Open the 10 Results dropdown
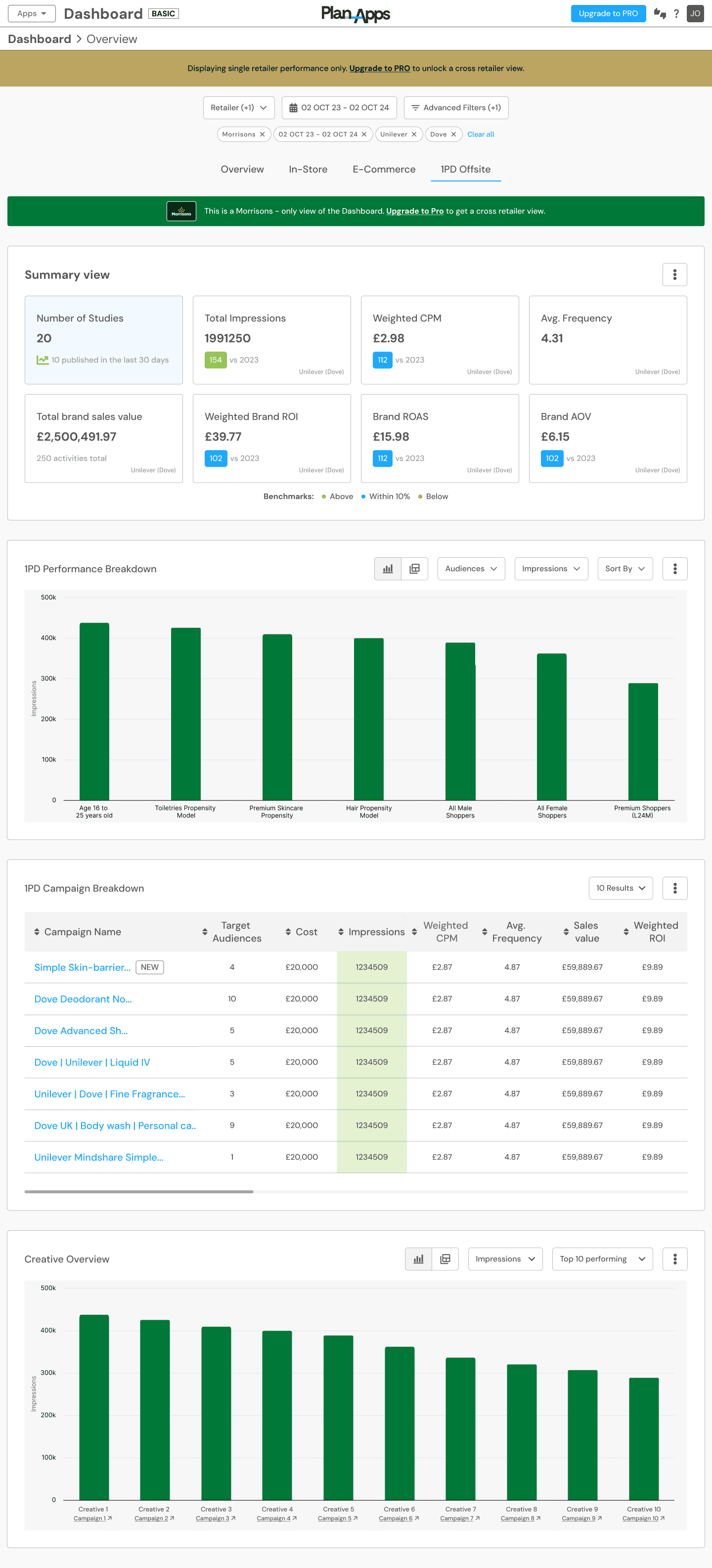Screen dimensions: 712x1568 [x=621, y=888]
